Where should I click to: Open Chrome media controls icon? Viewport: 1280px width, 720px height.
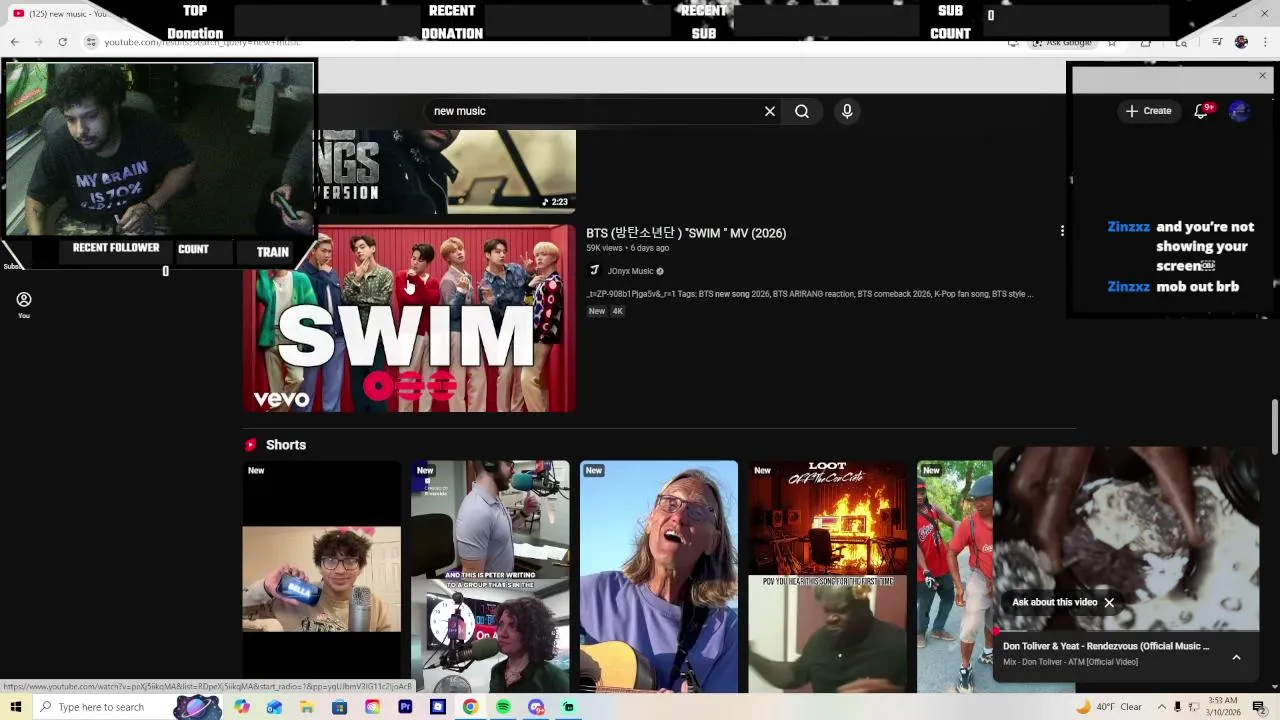point(1217,42)
